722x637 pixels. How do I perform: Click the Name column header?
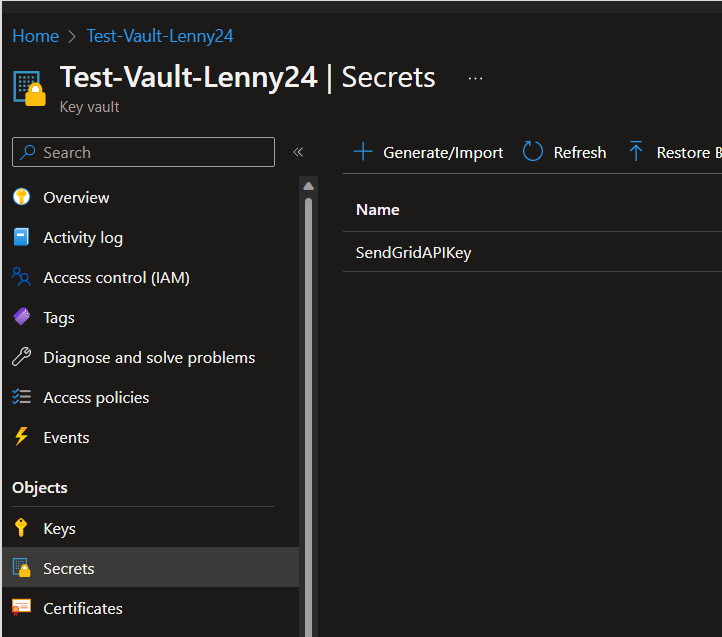tap(378, 210)
